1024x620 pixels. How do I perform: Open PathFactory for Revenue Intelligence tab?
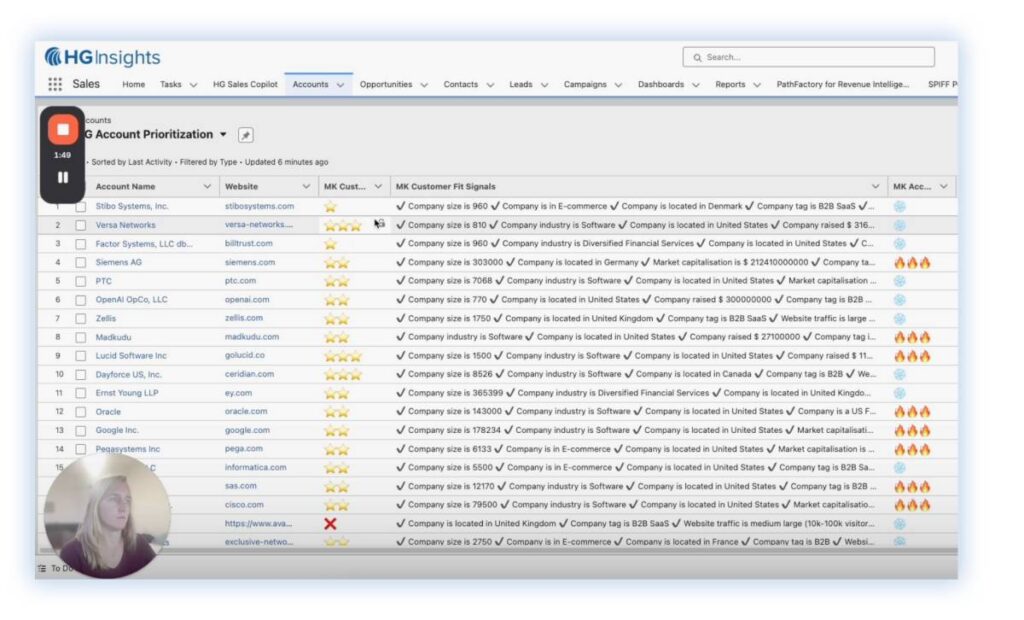842,84
